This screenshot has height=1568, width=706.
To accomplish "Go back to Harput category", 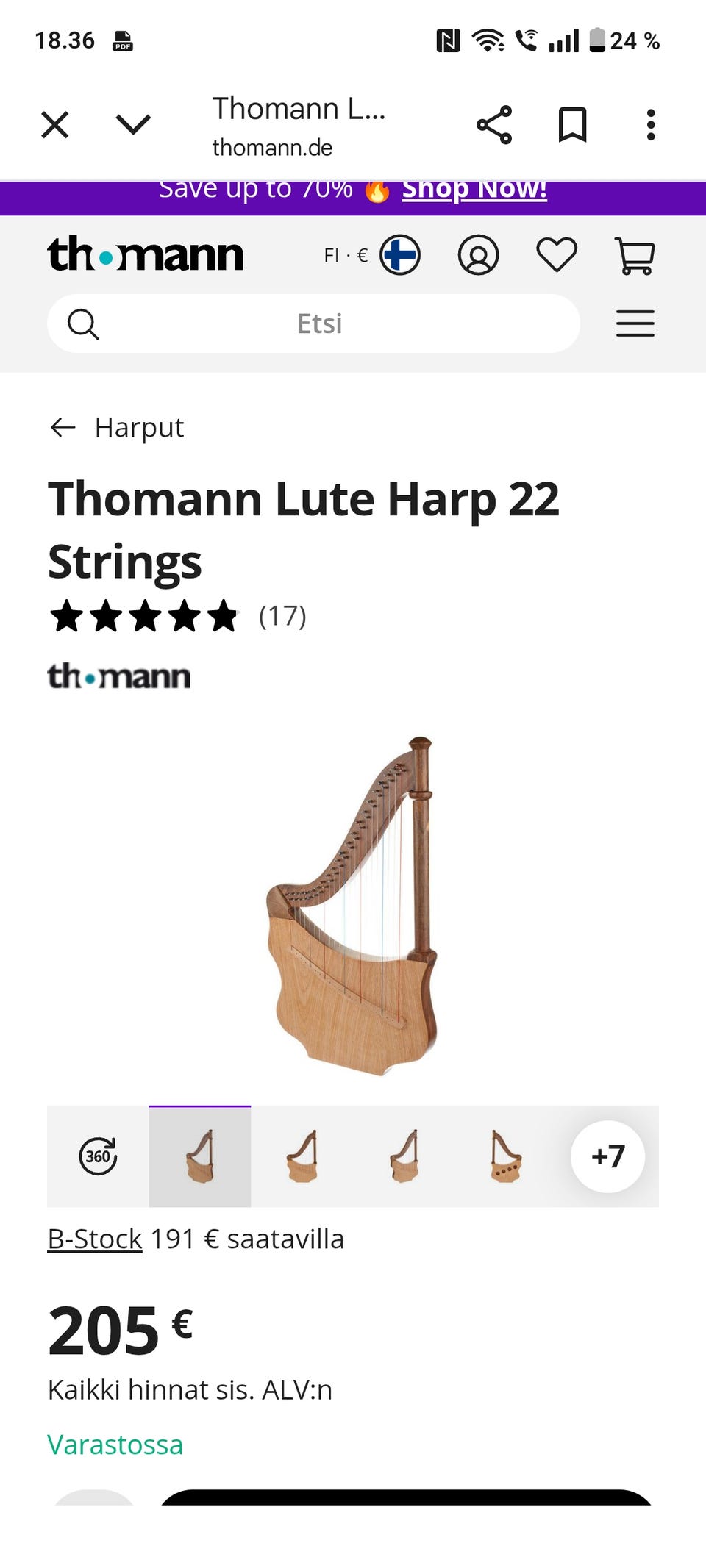I will [118, 428].
